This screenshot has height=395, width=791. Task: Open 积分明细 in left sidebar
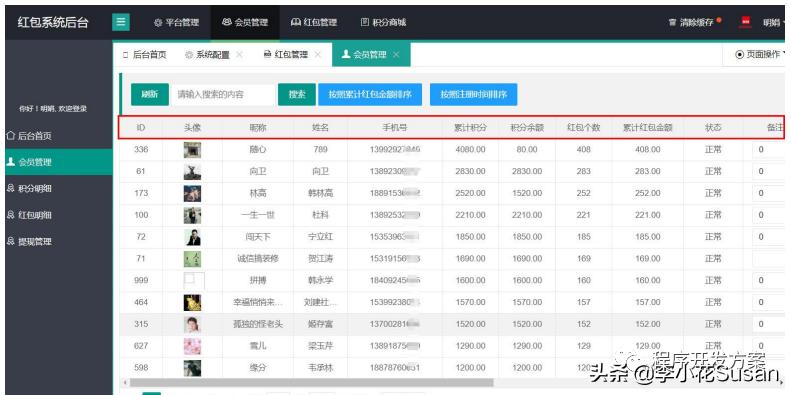coord(59,188)
